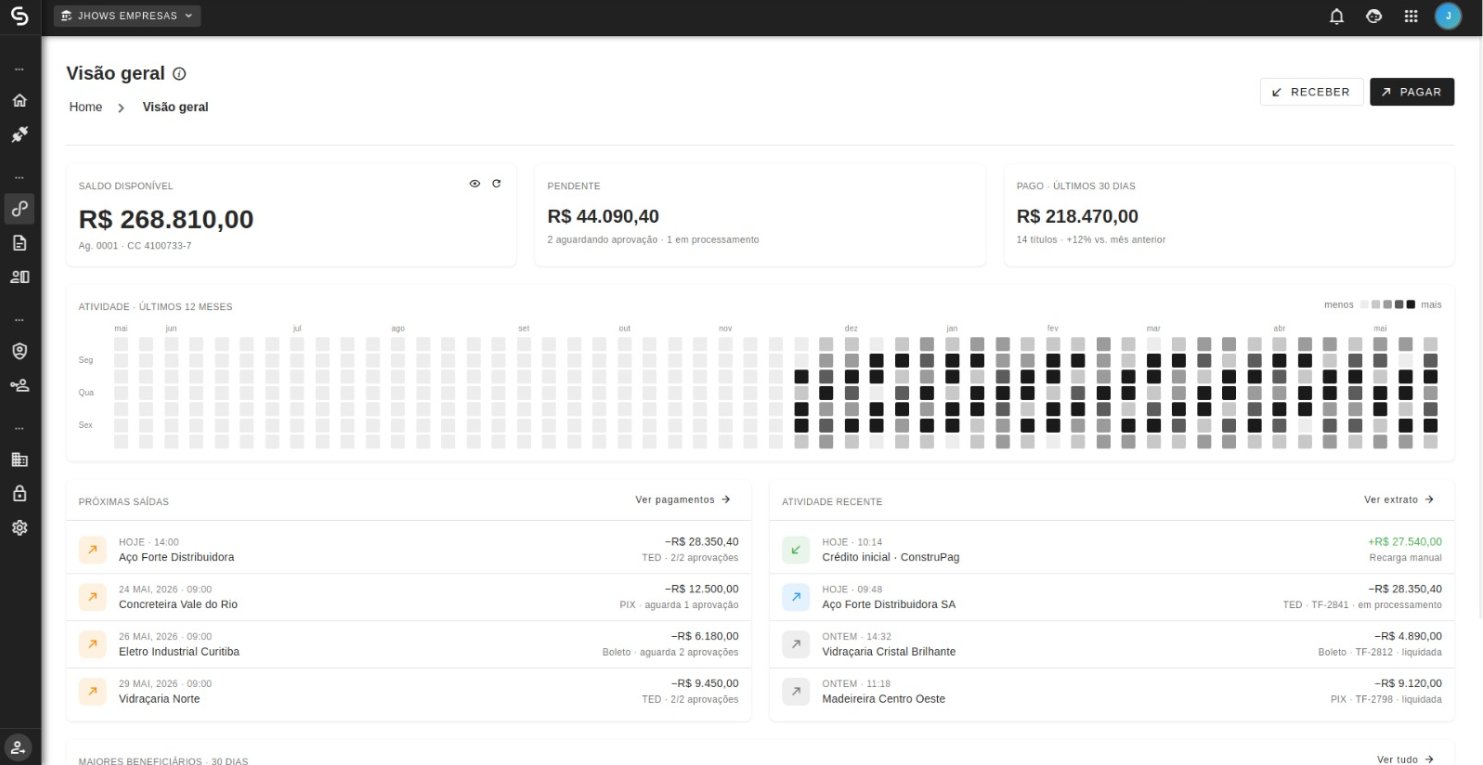Toggle balance visibility with the eye icon
The height and width of the screenshot is (765, 1483).
(x=475, y=184)
